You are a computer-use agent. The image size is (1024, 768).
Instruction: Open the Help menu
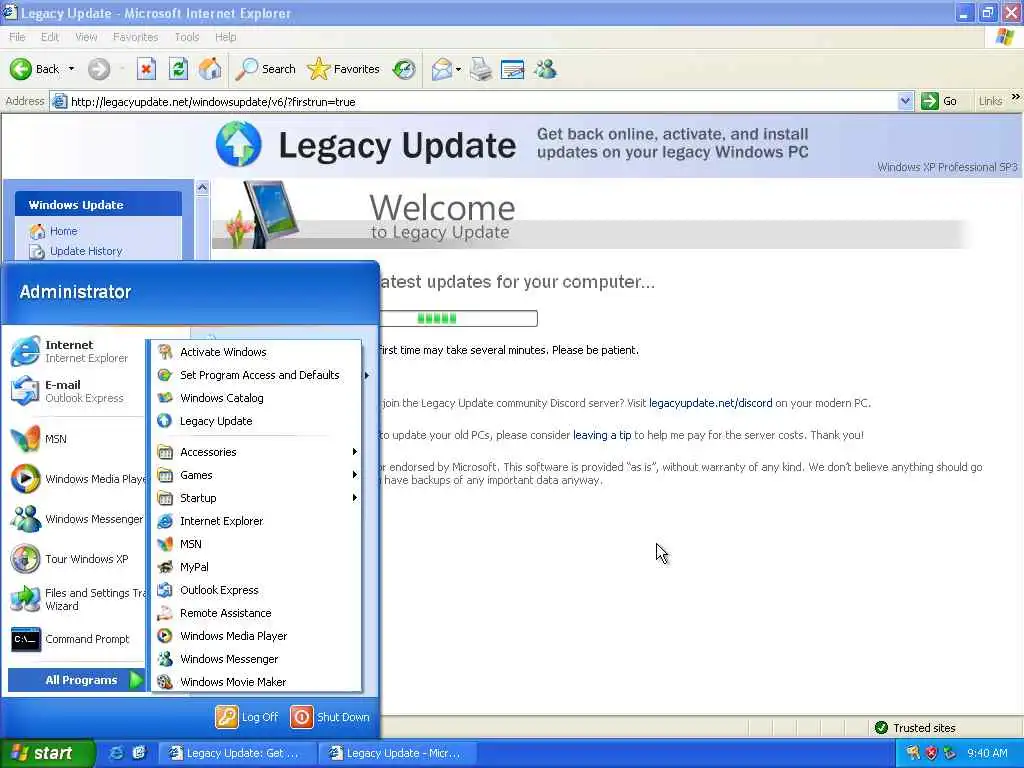(225, 37)
